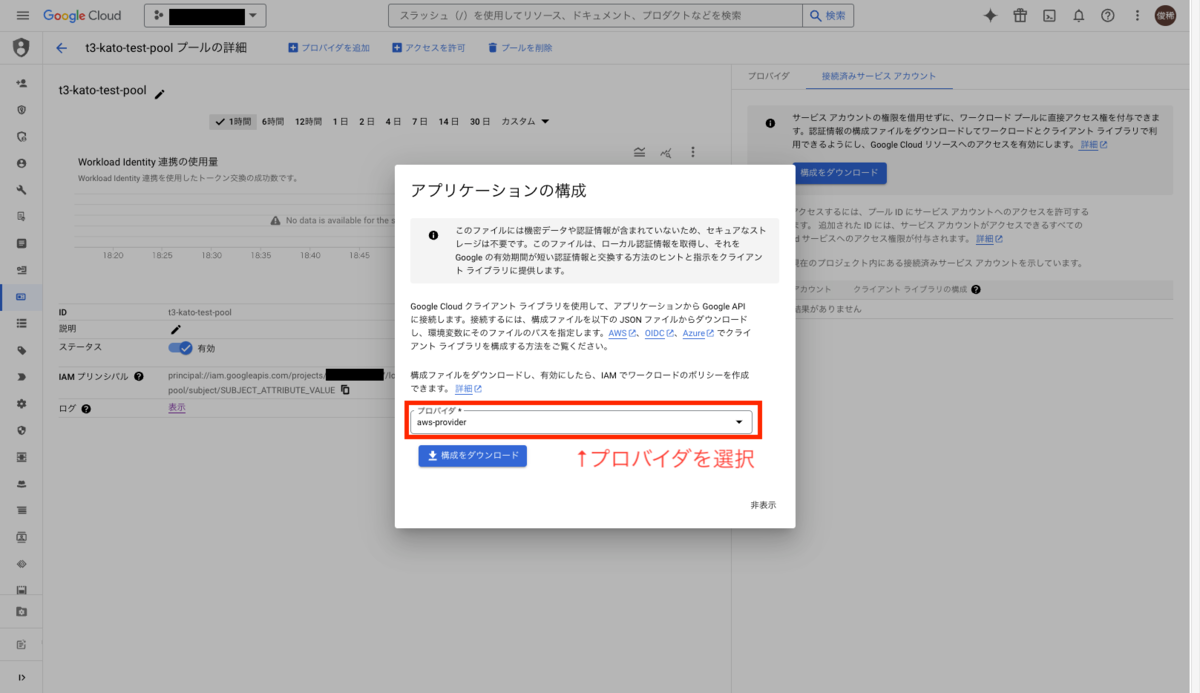Click プールを削除 in the header
The width and height of the screenshot is (1200, 693).
tap(520, 48)
